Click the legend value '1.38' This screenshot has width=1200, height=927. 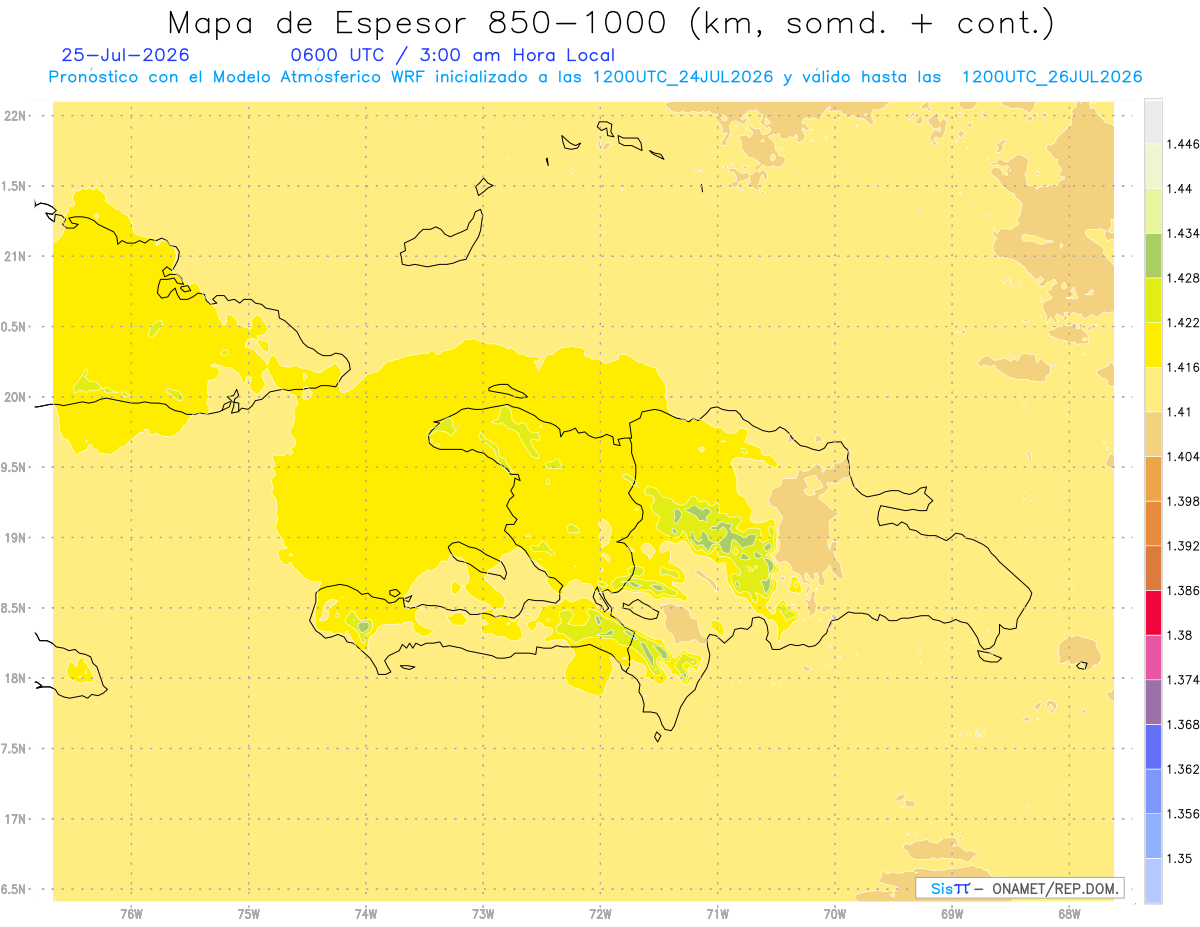tap(1179, 635)
